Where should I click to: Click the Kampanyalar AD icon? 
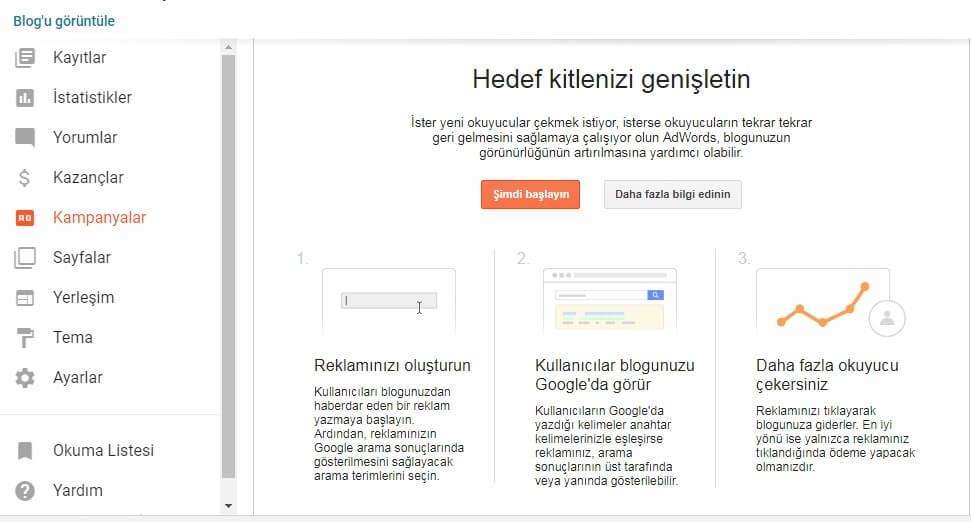25,217
